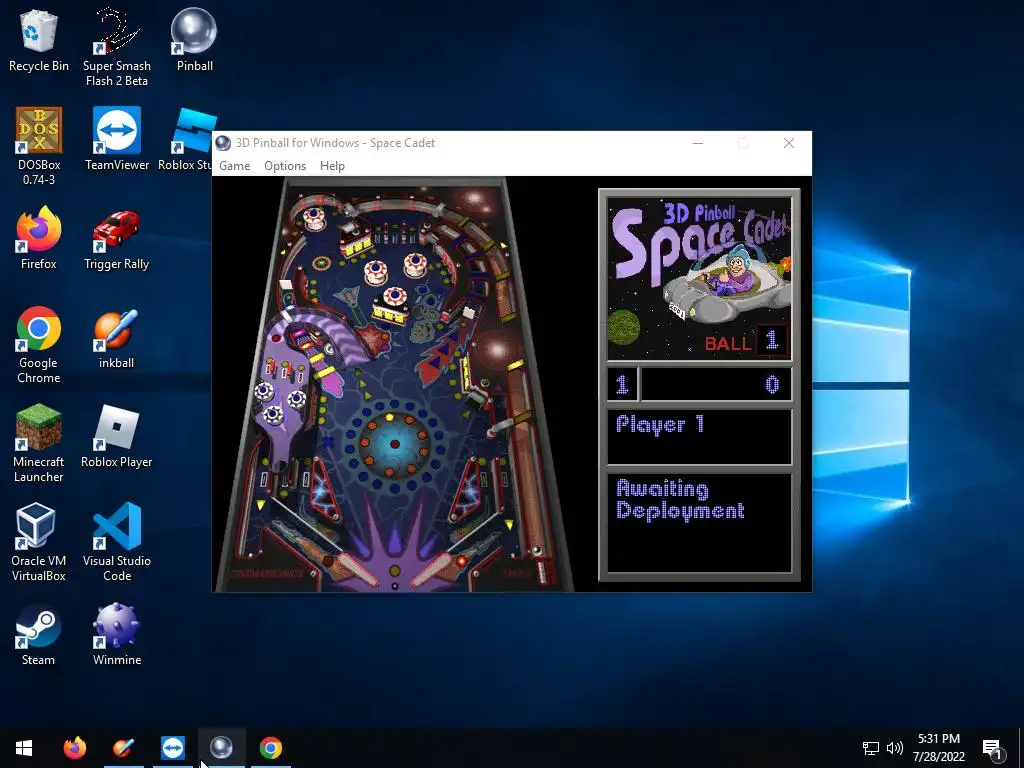Open the Roblox Player desktop shortcut
Image resolution: width=1024 pixels, height=768 pixels.
(x=117, y=436)
